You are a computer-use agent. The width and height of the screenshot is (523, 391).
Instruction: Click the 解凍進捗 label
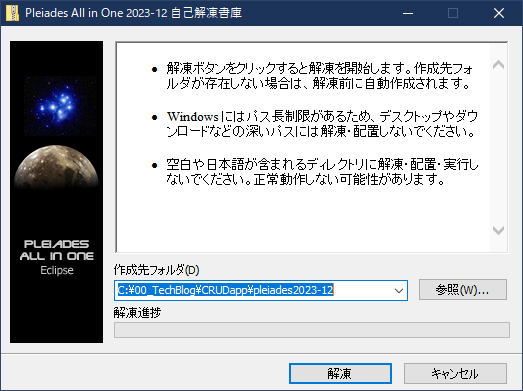coord(137,313)
